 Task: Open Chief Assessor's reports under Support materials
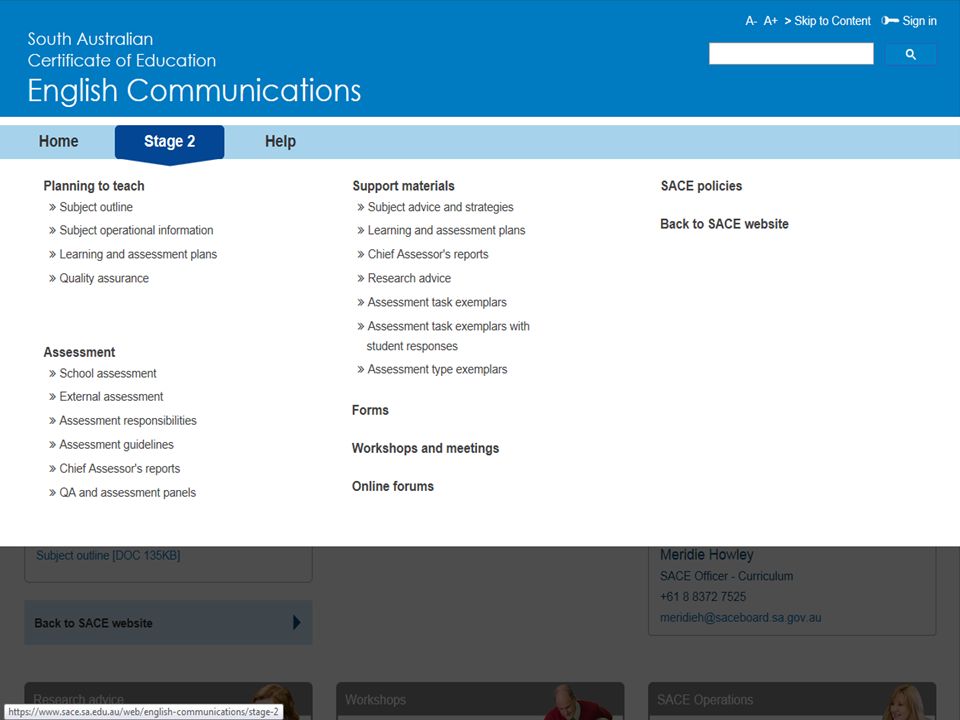point(428,254)
